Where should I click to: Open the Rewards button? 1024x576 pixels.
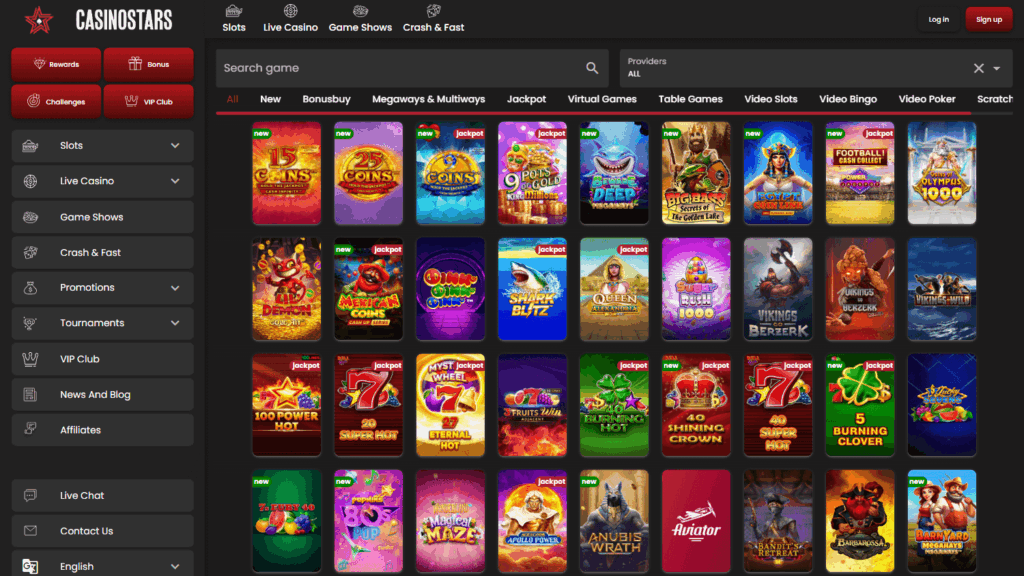(x=56, y=64)
